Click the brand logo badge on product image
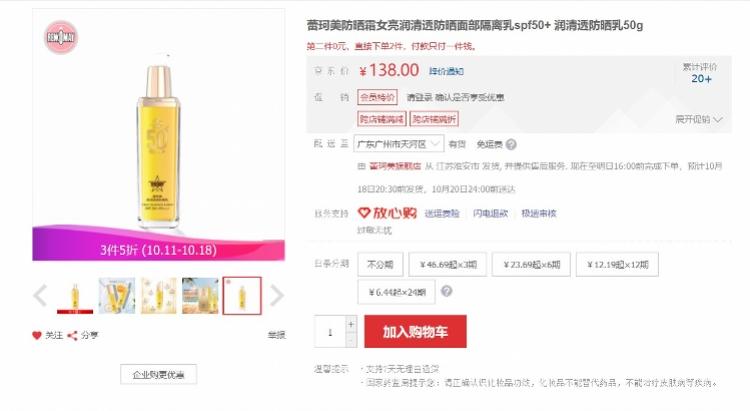The width and height of the screenshot is (750, 411). (61, 37)
